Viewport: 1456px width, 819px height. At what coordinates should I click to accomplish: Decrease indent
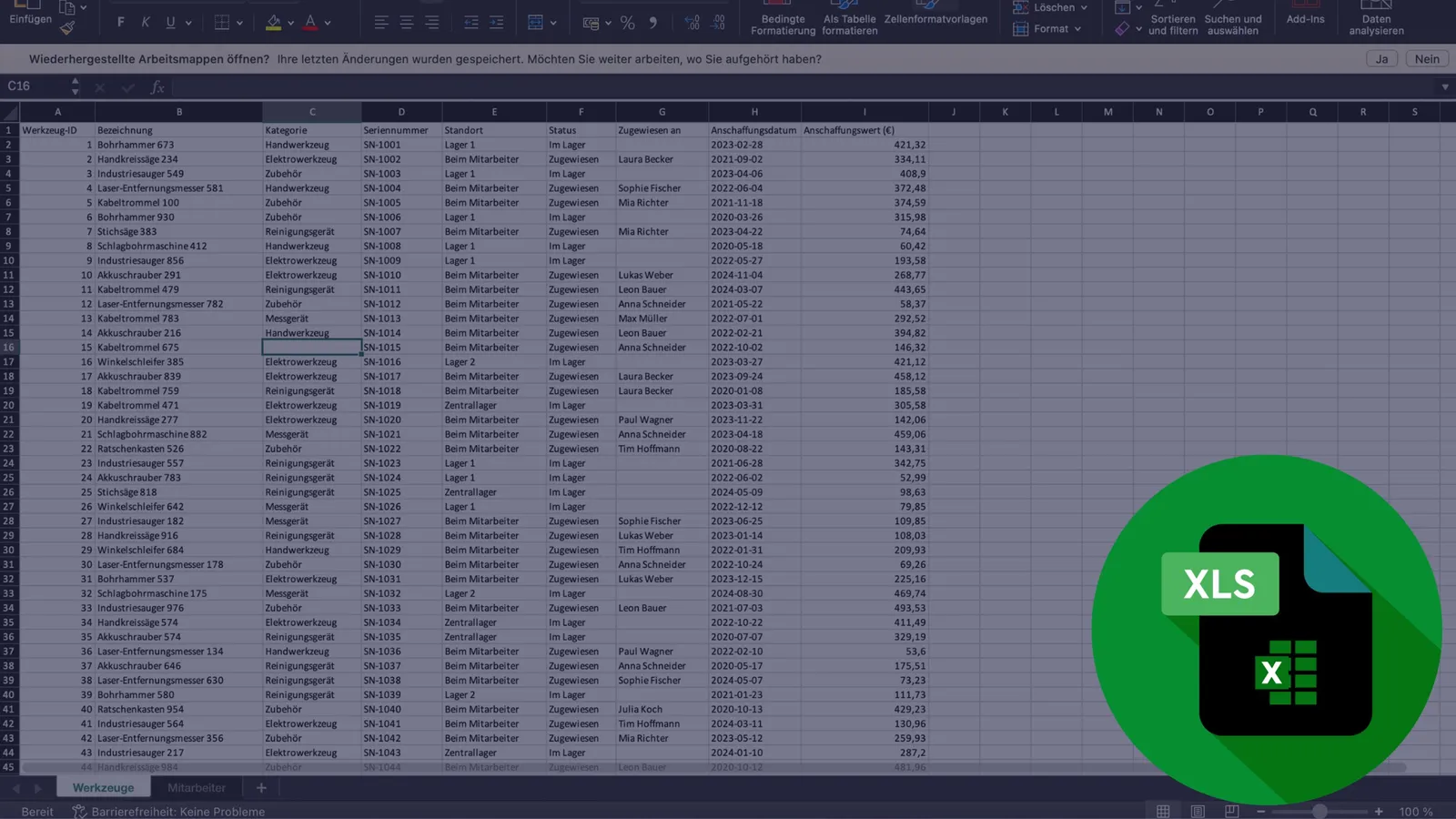pos(470,22)
